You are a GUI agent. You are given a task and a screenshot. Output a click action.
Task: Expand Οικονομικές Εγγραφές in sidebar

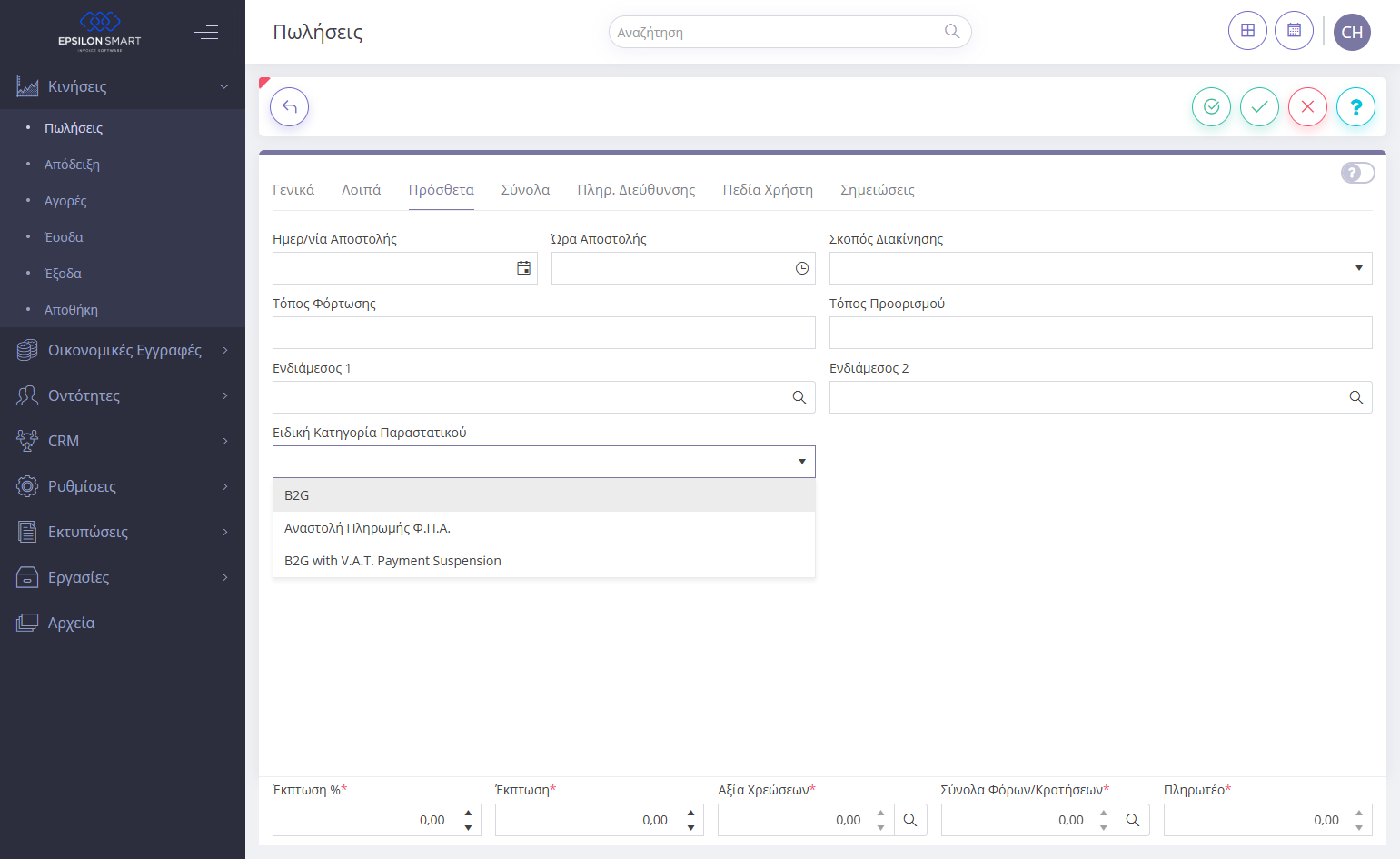click(123, 350)
